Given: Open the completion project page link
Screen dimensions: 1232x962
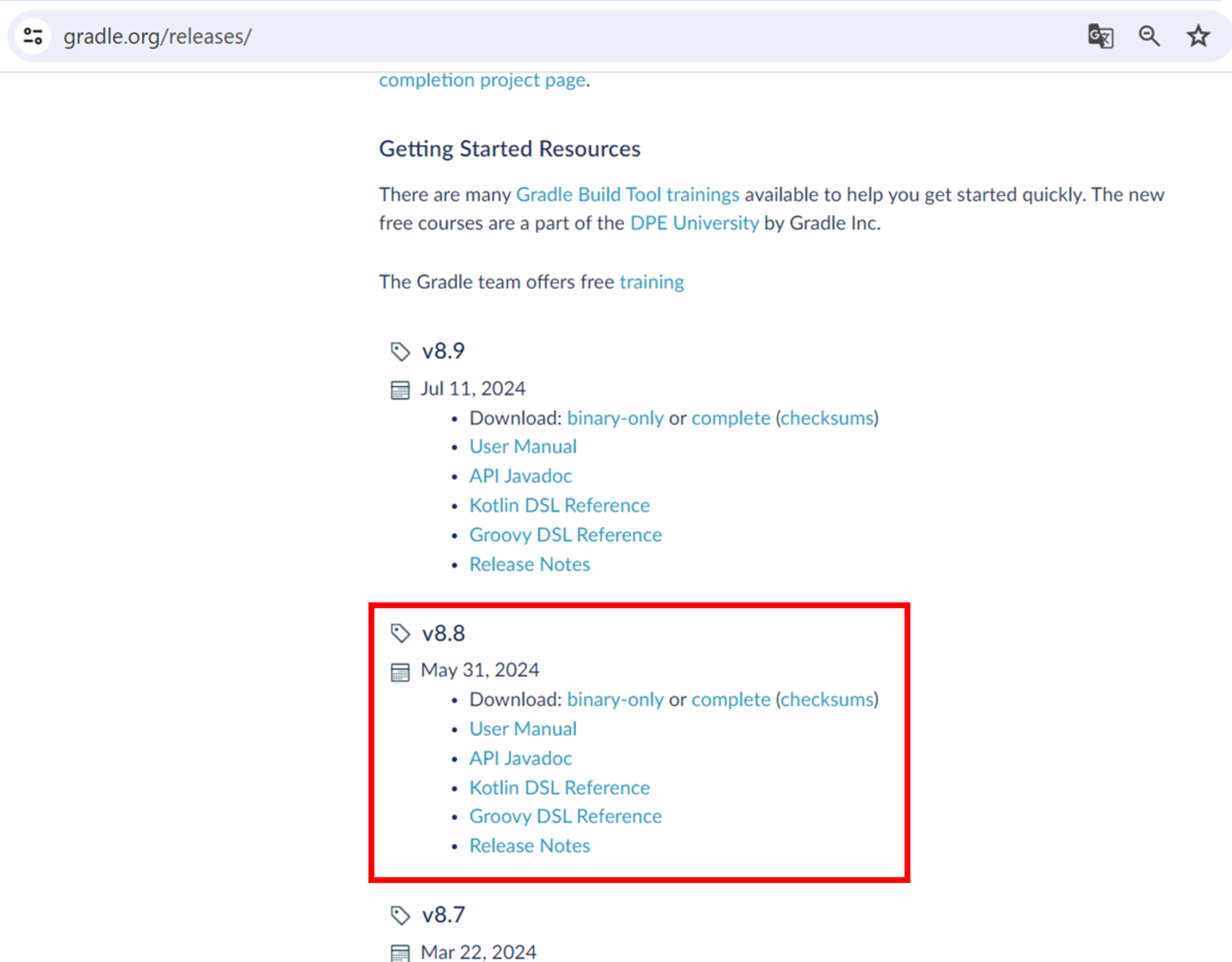Looking at the screenshot, I should 482,80.
